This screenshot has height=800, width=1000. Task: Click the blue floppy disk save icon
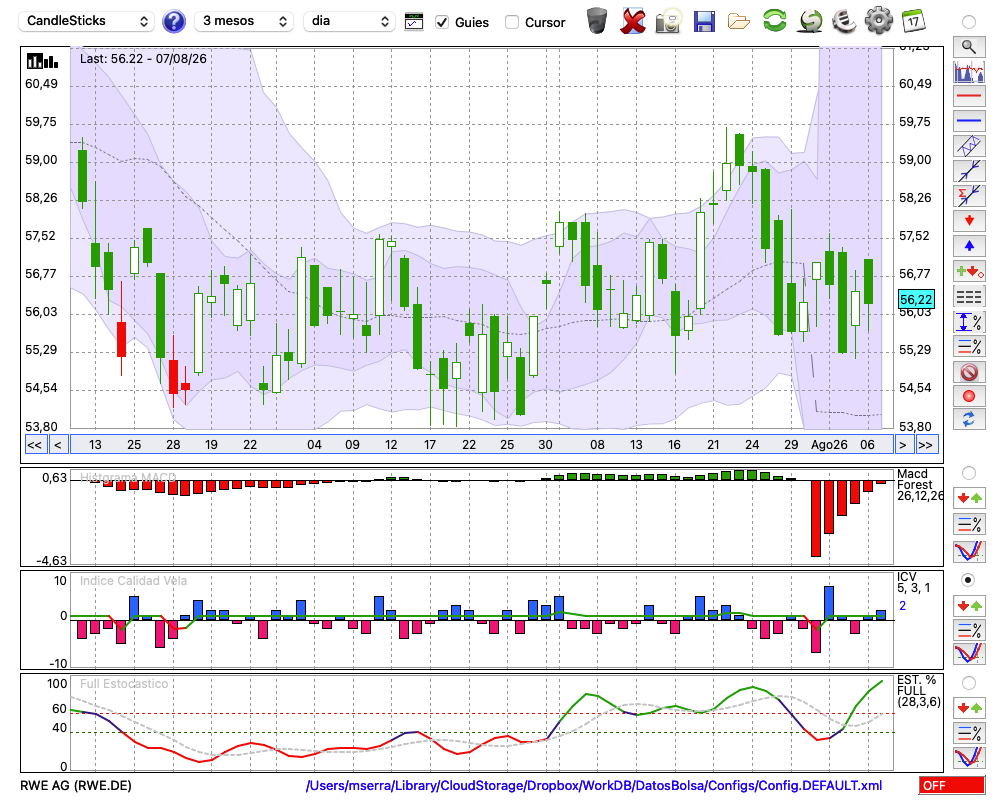click(704, 22)
